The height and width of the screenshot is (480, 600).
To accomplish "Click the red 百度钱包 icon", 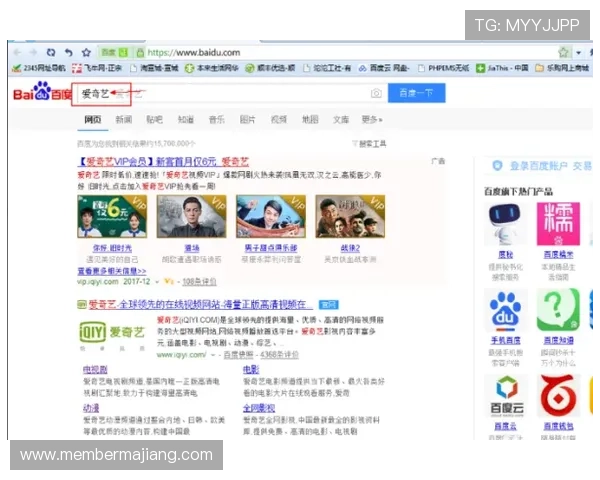I will pos(558,396).
